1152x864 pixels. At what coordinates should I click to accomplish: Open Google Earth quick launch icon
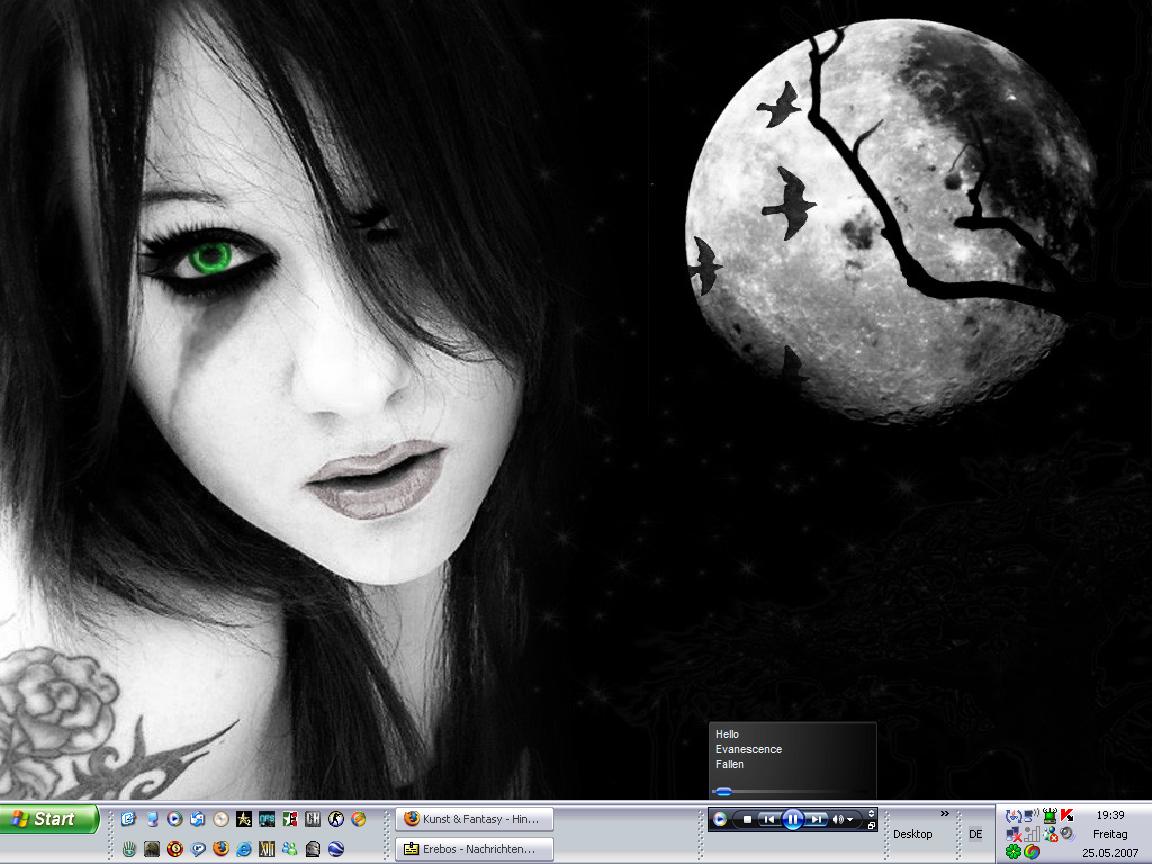[x=336, y=849]
